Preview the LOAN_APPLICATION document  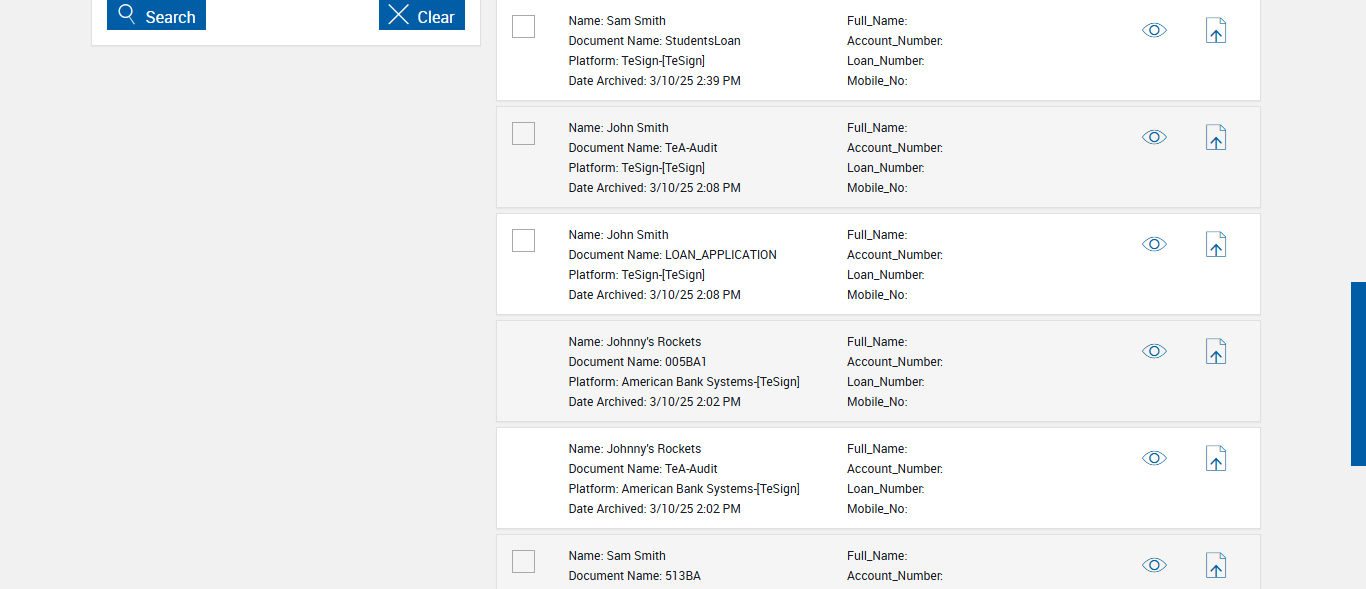[x=1154, y=245]
